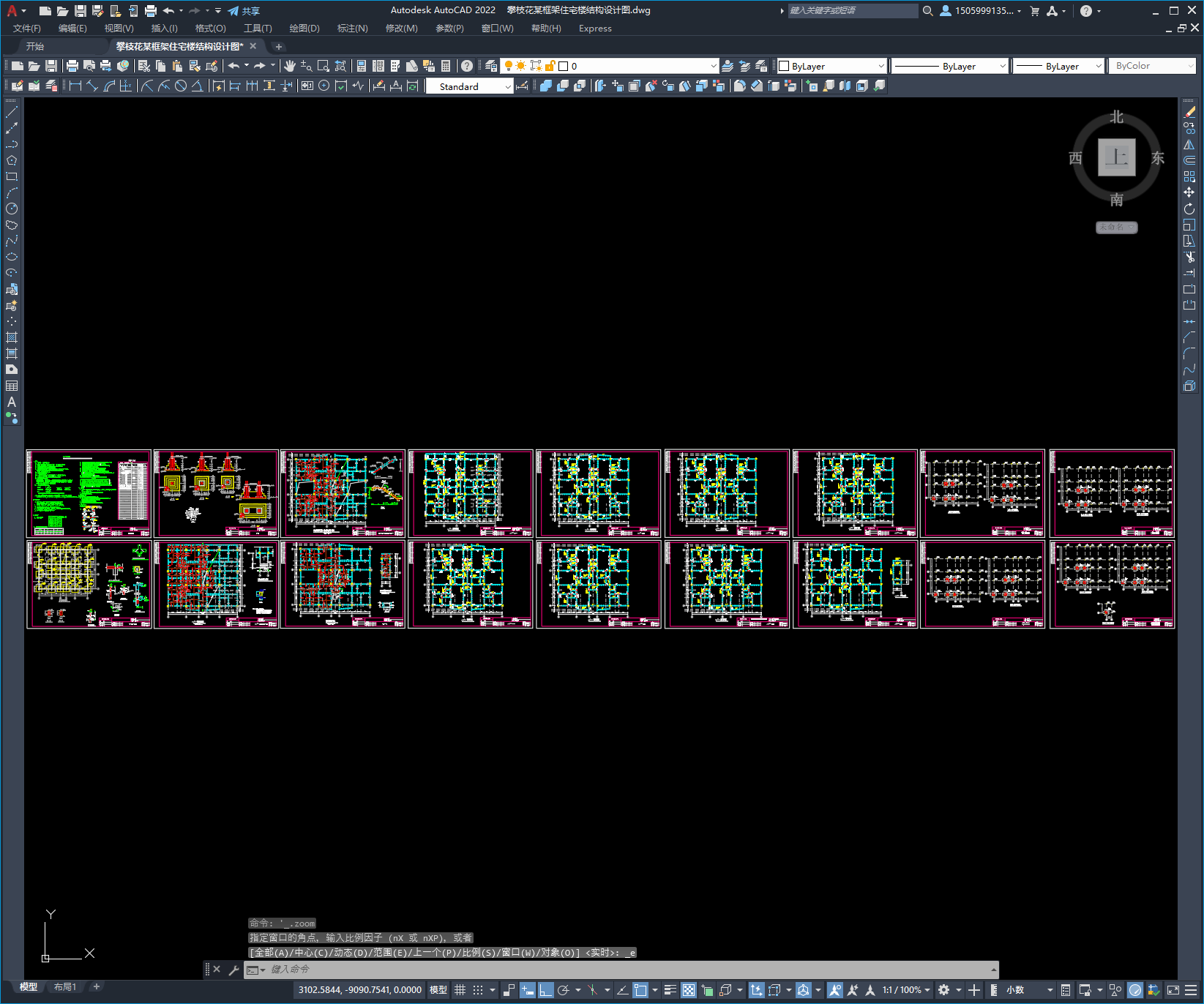Click the Customize wrench icon in command line
Viewport: 1204px width, 1004px height.
(x=234, y=970)
